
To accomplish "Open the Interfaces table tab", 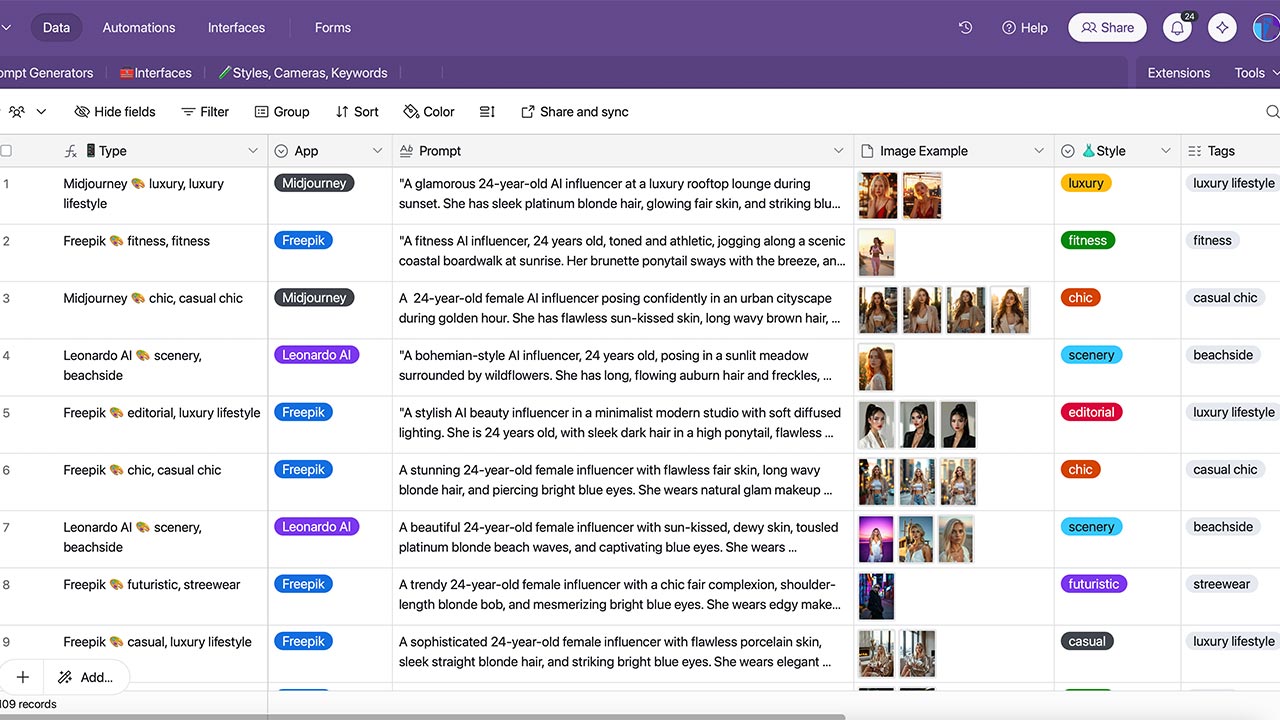I will point(155,73).
